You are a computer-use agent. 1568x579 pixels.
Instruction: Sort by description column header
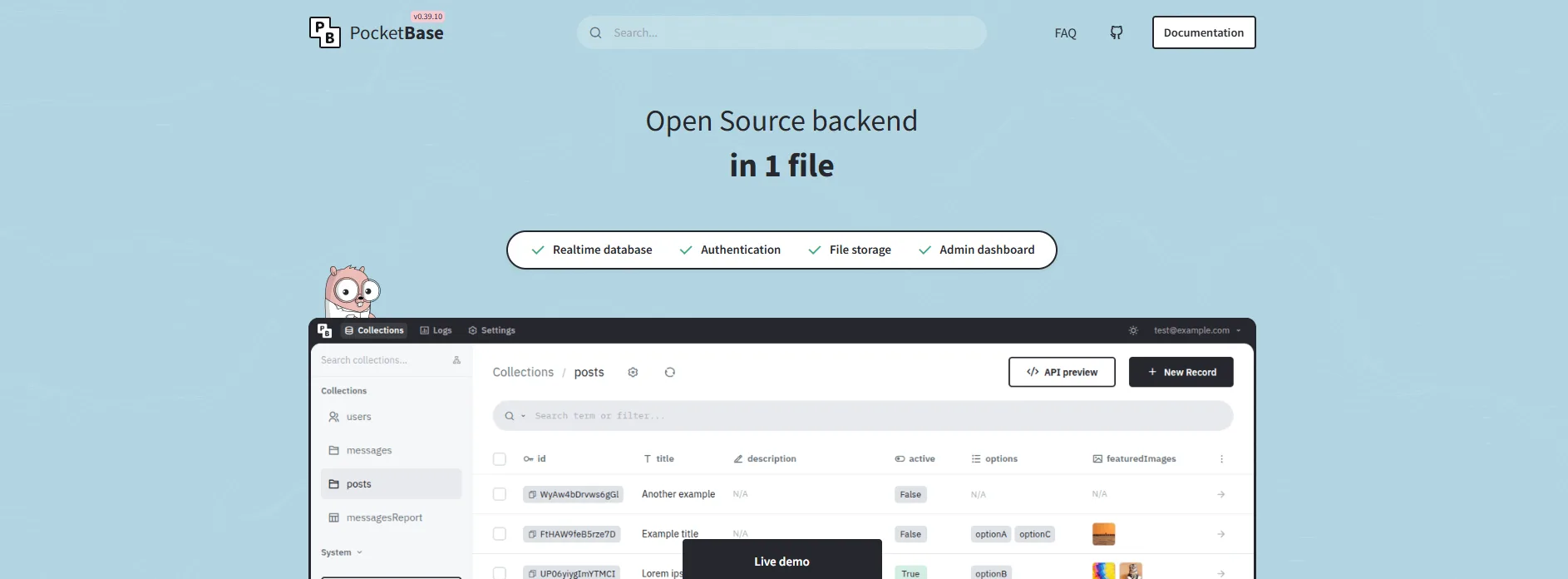click(765, 458)
